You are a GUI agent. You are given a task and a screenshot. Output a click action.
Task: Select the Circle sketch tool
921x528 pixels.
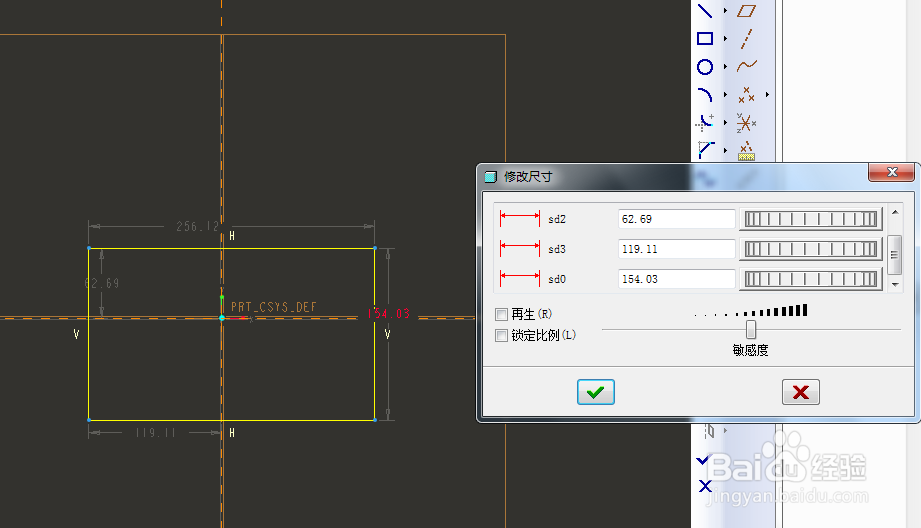[705, 67]
